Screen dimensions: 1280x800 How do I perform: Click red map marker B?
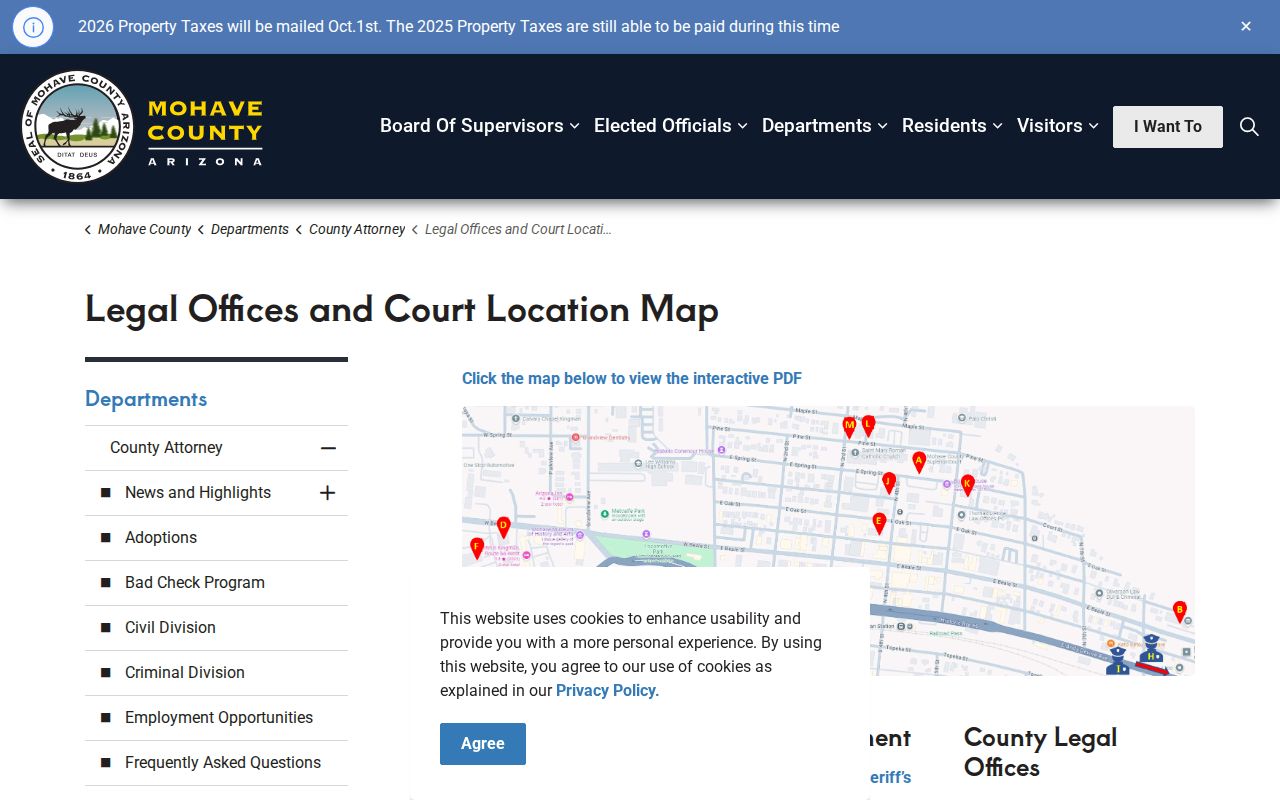click(x=1179, y=611)
